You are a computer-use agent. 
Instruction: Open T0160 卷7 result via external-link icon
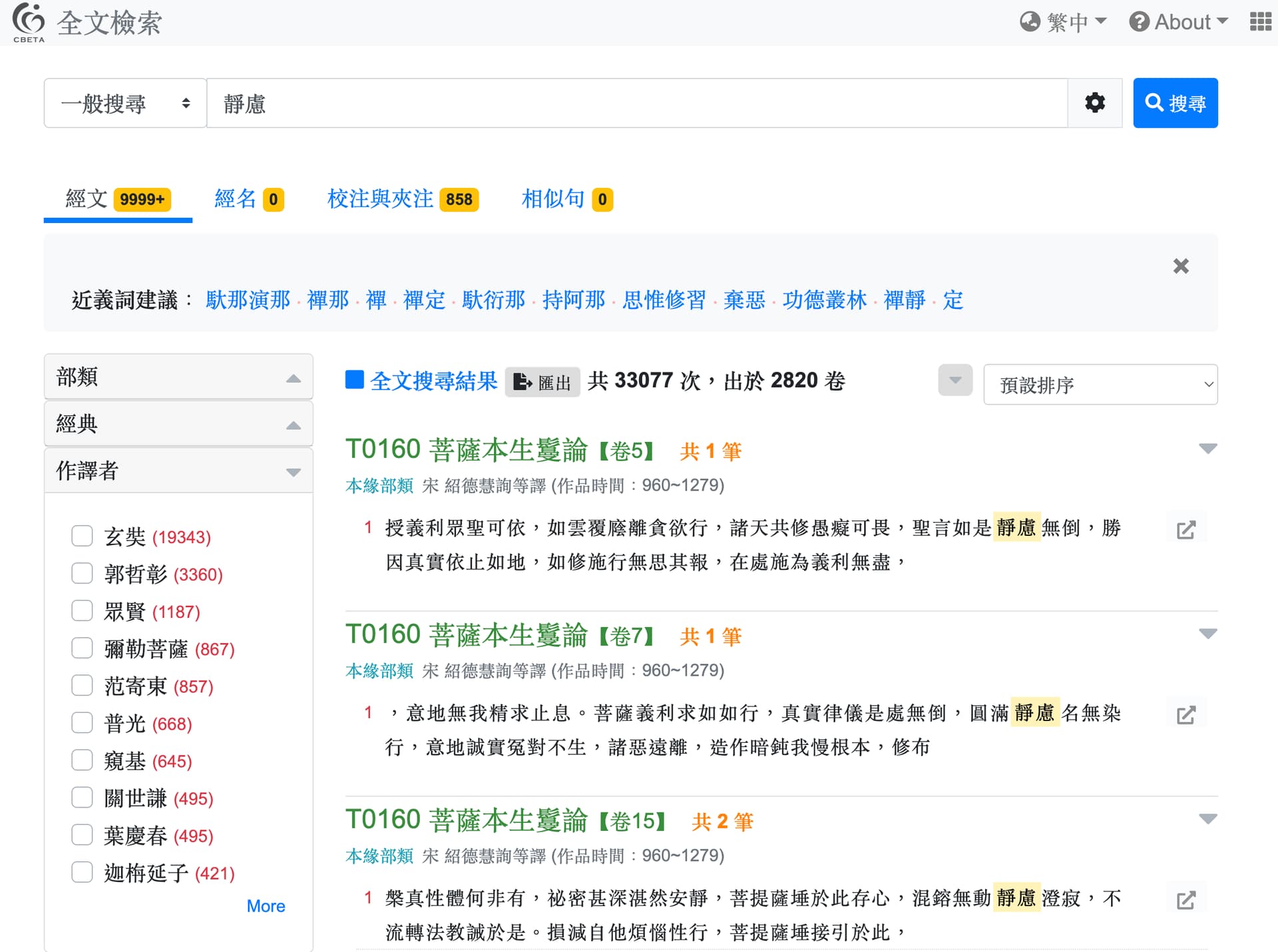tap(1185, 715)
